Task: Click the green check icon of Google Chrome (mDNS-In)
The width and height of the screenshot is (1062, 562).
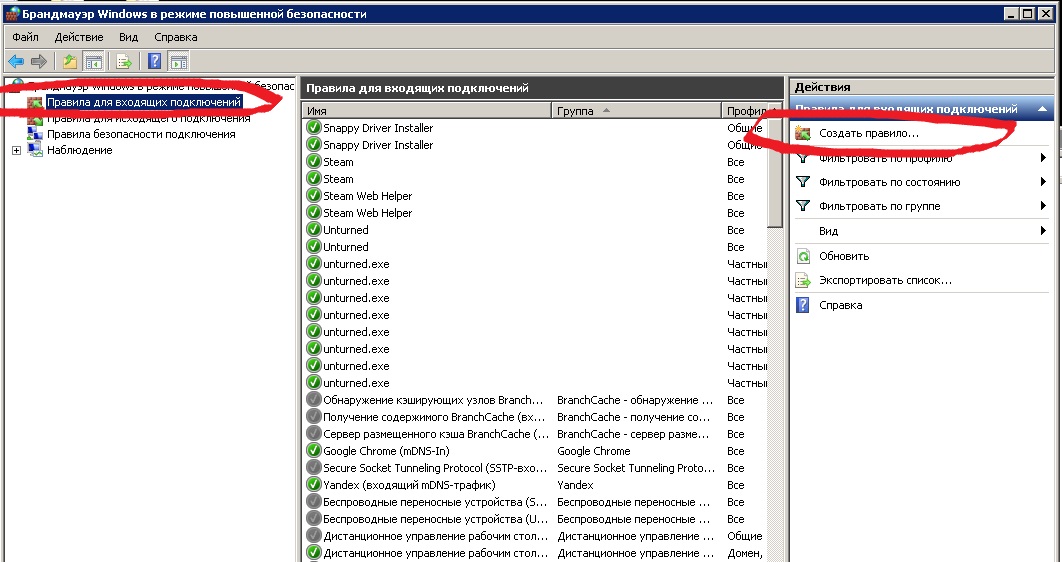Action: tap(314, 451)
